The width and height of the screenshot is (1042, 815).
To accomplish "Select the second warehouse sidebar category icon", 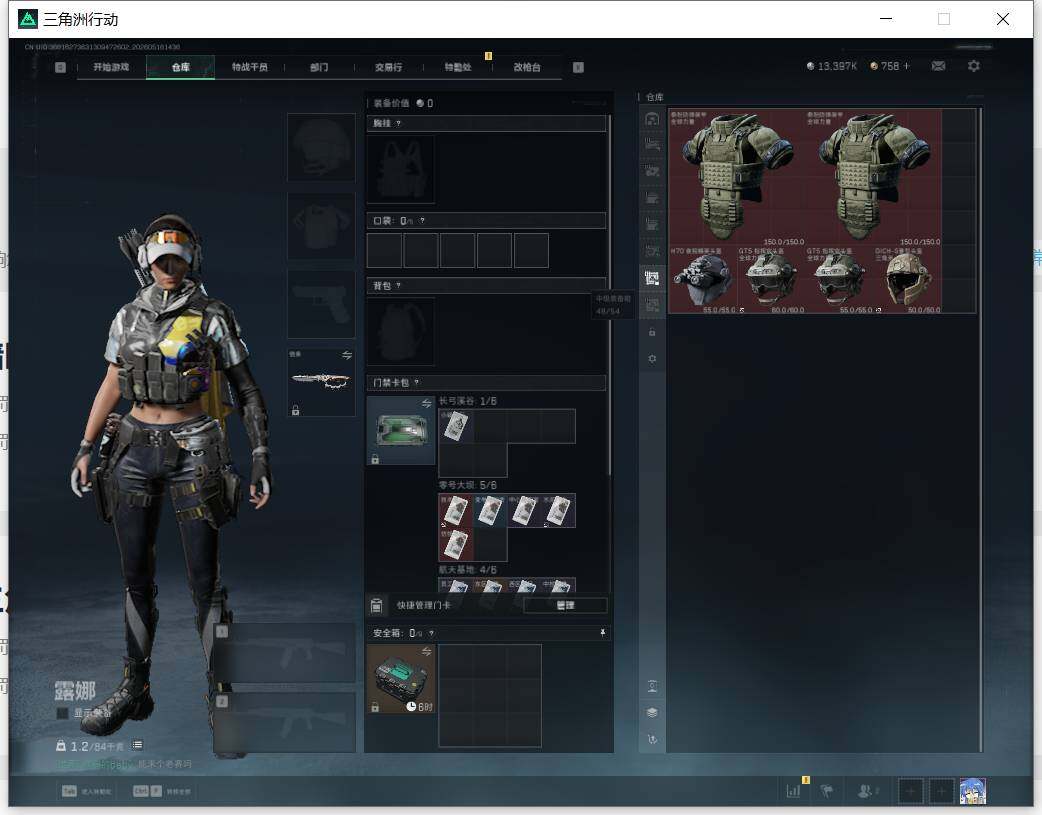I will tap(652, 145).
